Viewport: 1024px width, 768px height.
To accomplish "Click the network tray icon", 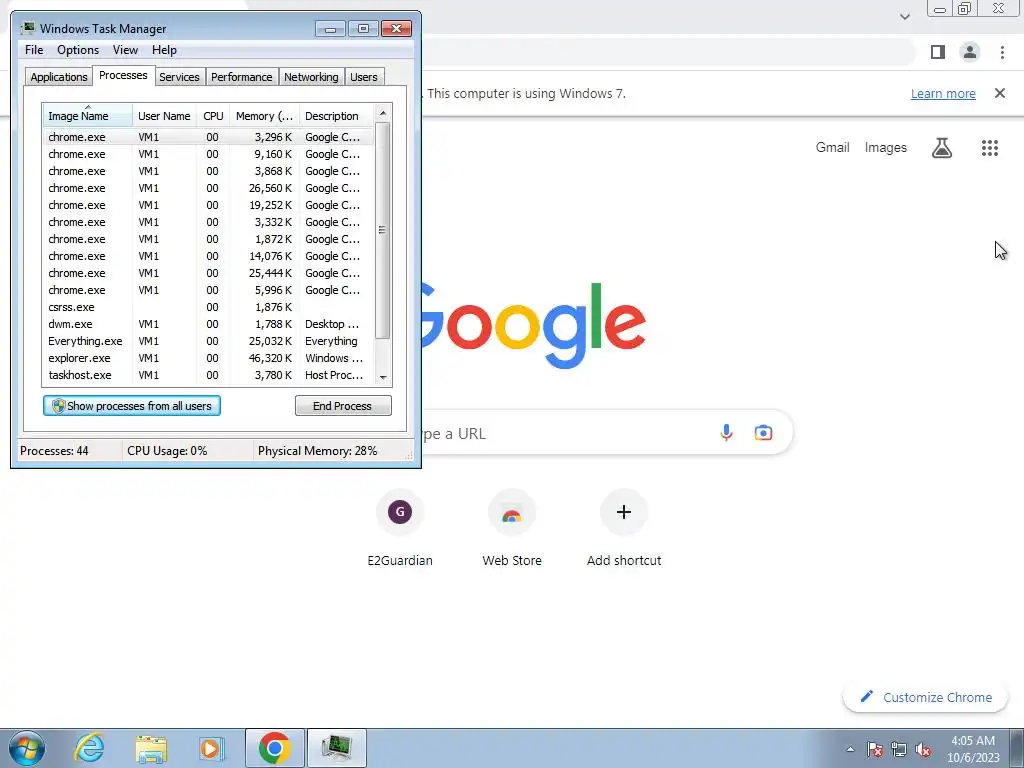I will point(899,749).
